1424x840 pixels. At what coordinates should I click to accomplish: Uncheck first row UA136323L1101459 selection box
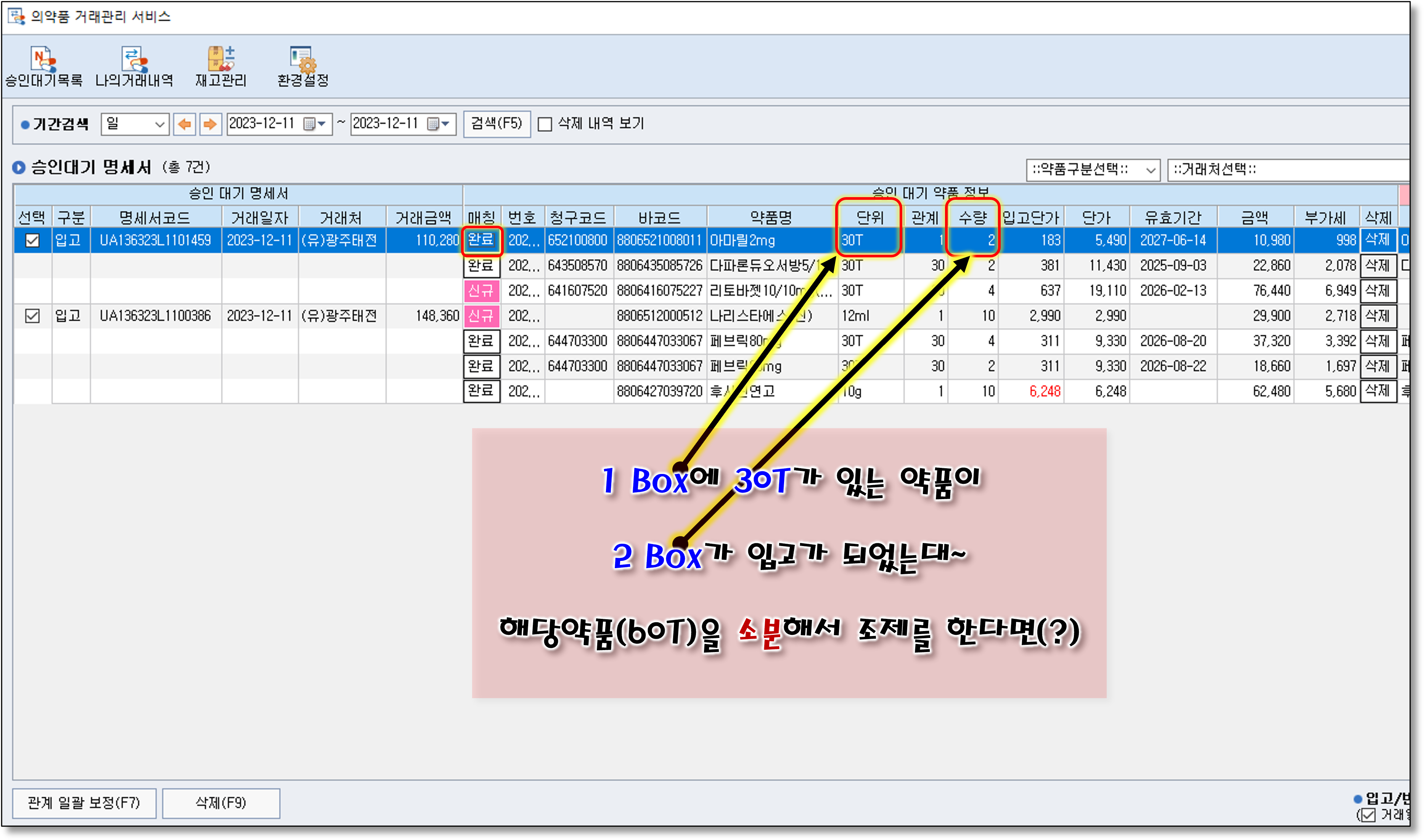32,241
